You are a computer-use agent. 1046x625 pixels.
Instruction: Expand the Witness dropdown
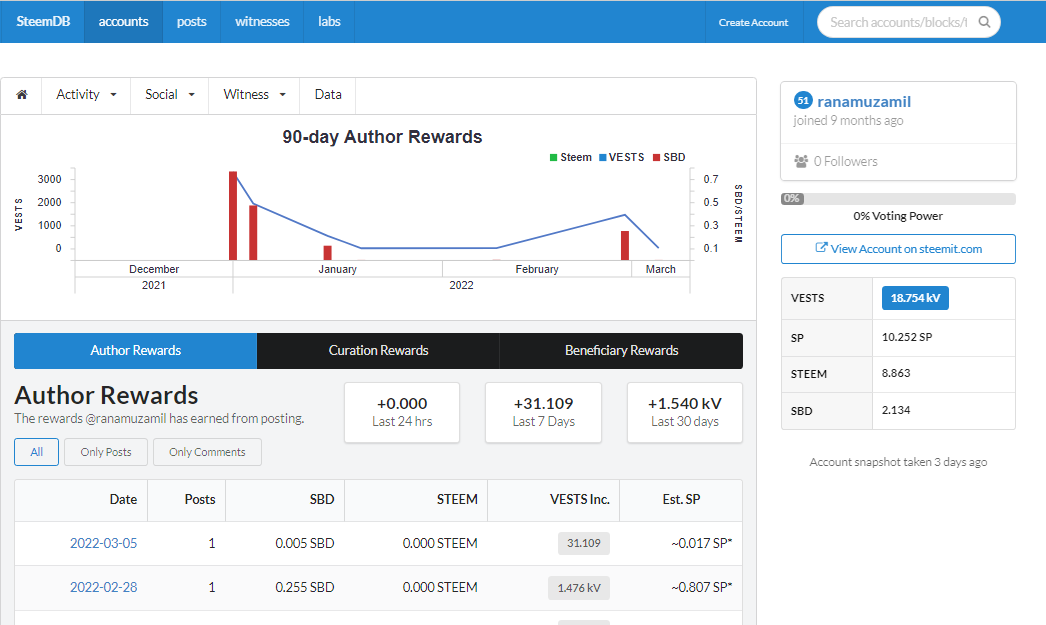(254, 95)
